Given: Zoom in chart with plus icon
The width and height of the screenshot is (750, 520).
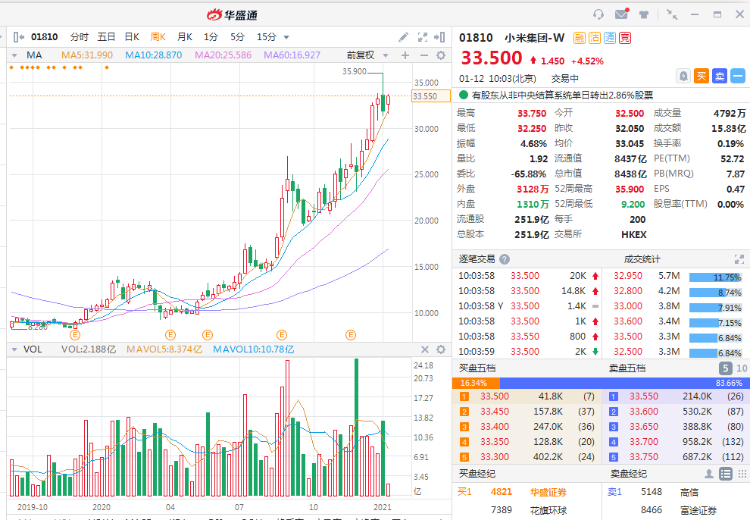Looking at the screenshot, I should coord(405,55).
